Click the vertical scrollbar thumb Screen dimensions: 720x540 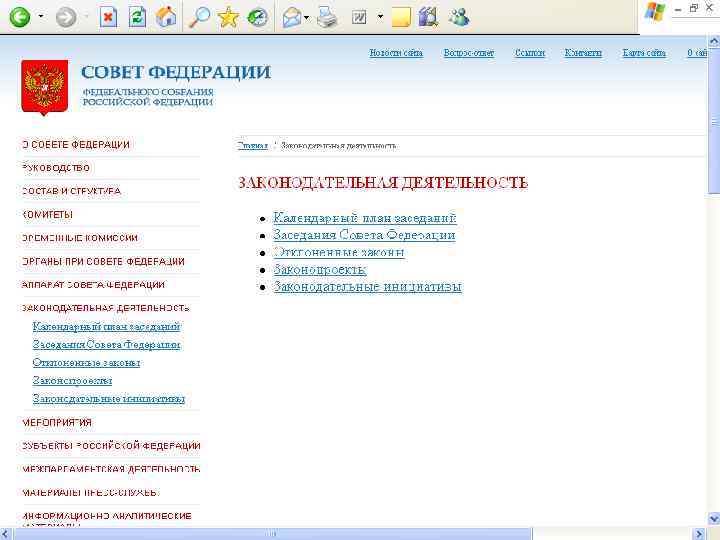point(714,122)
